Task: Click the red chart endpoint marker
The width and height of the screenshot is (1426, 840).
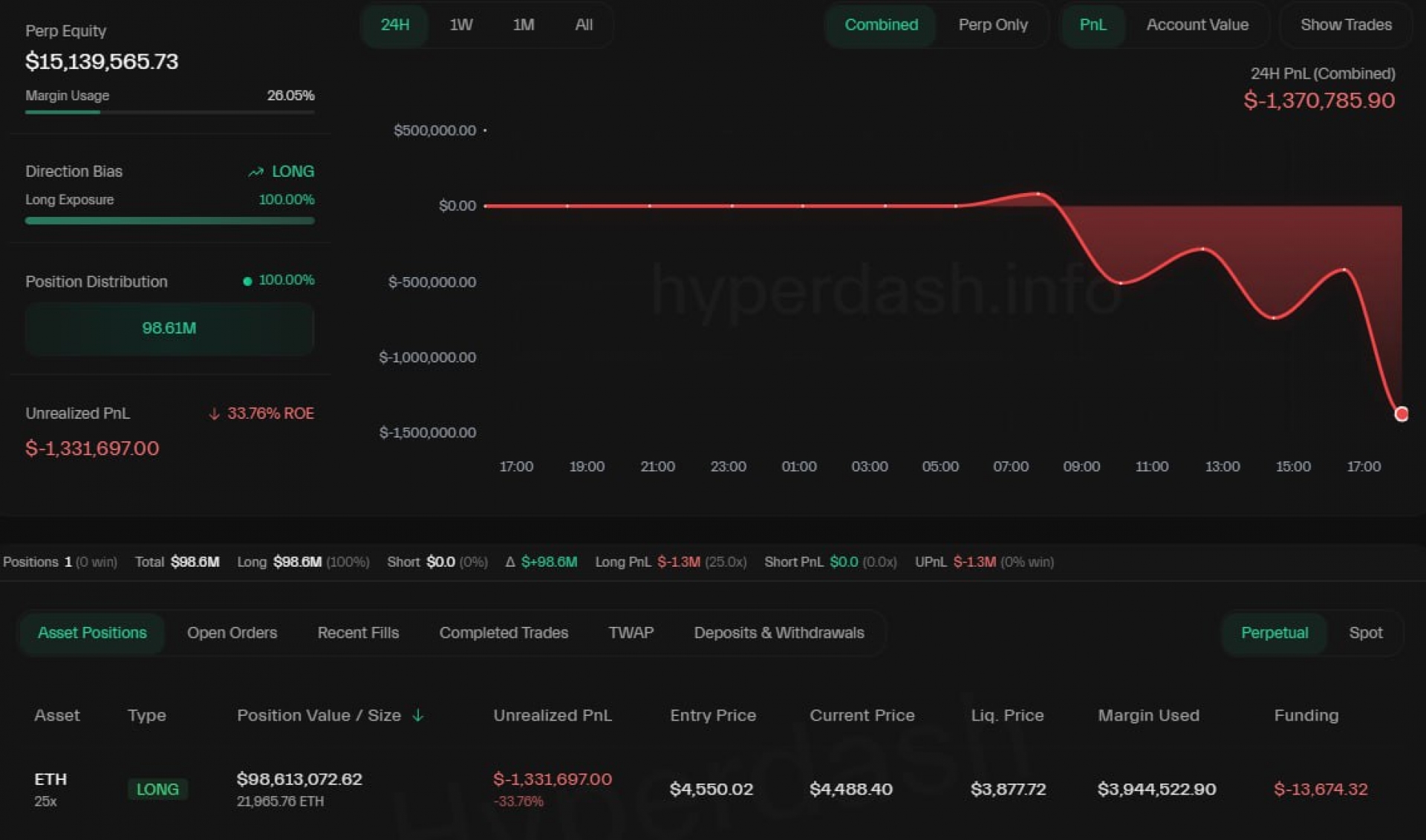Action: pos(1401,414)
